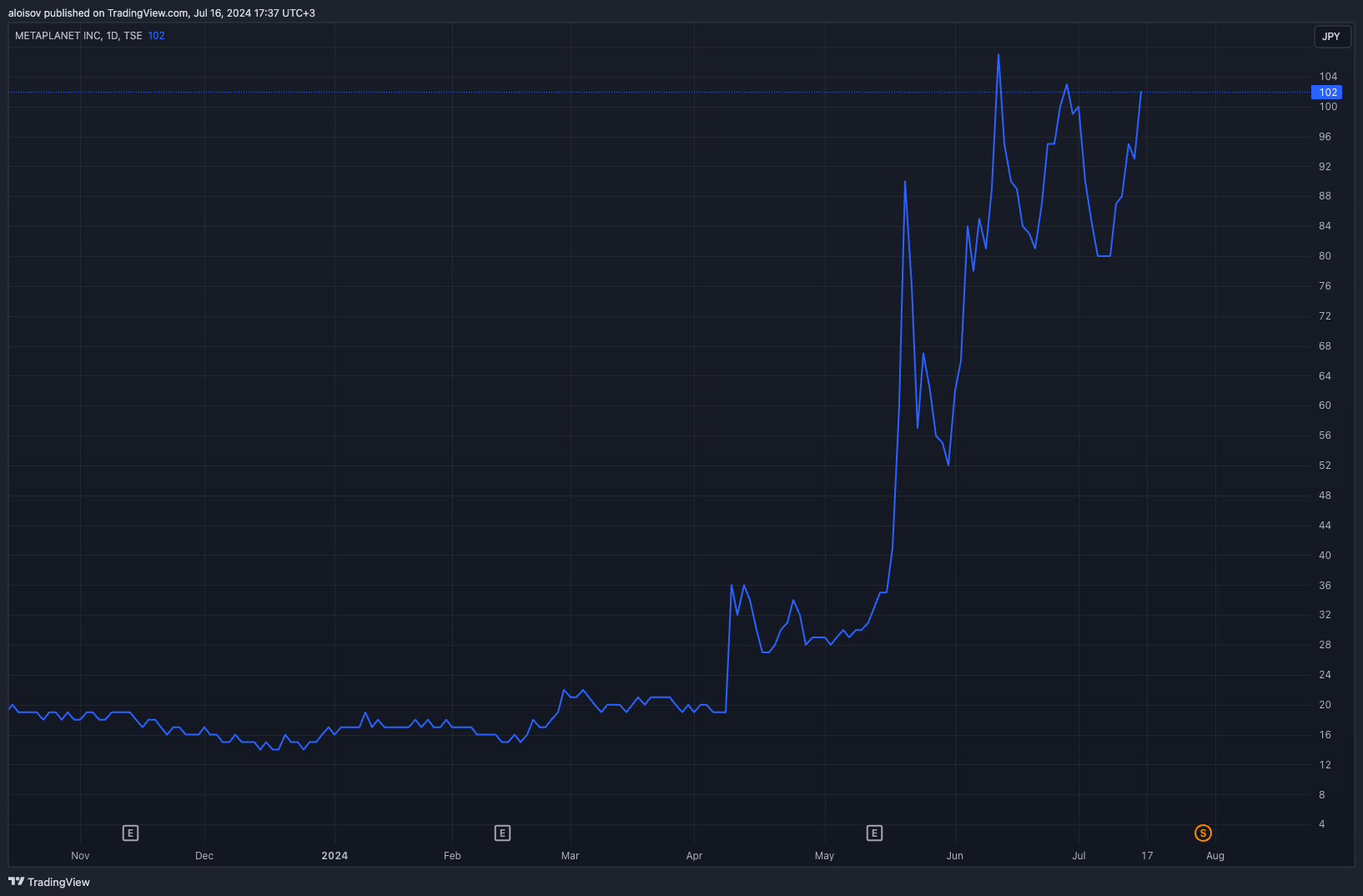Click the bold 2024 year label on the time axis
This screenshot has width=1363, height=896.
point(334,856)
